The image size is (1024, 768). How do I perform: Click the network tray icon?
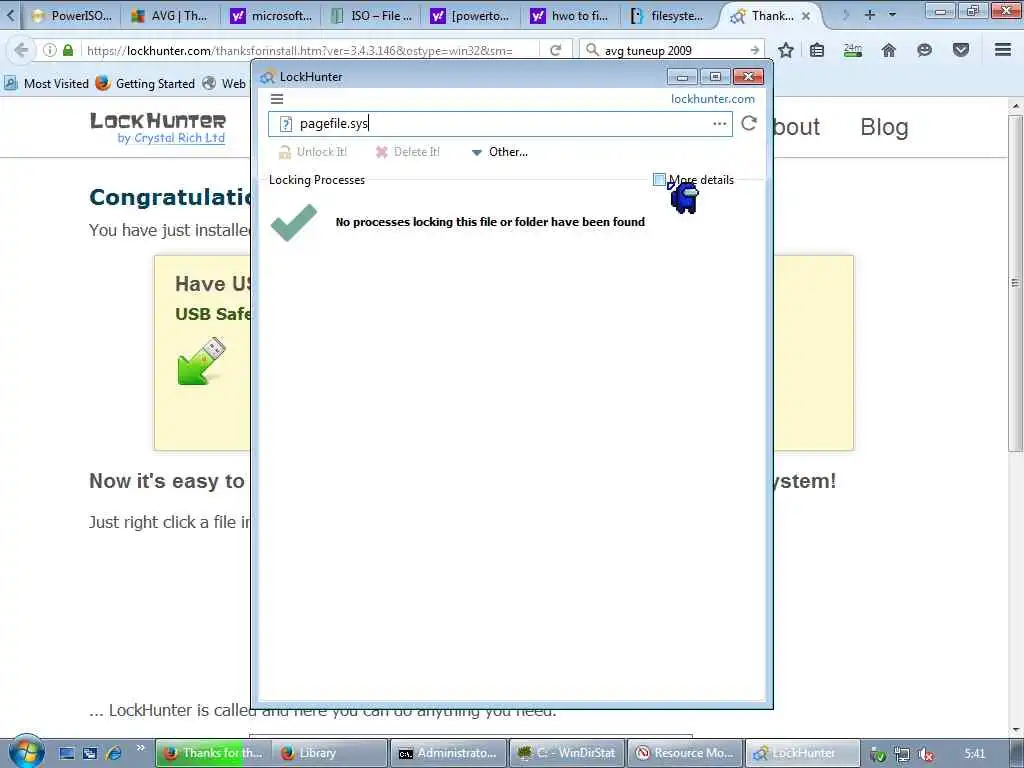902,754
